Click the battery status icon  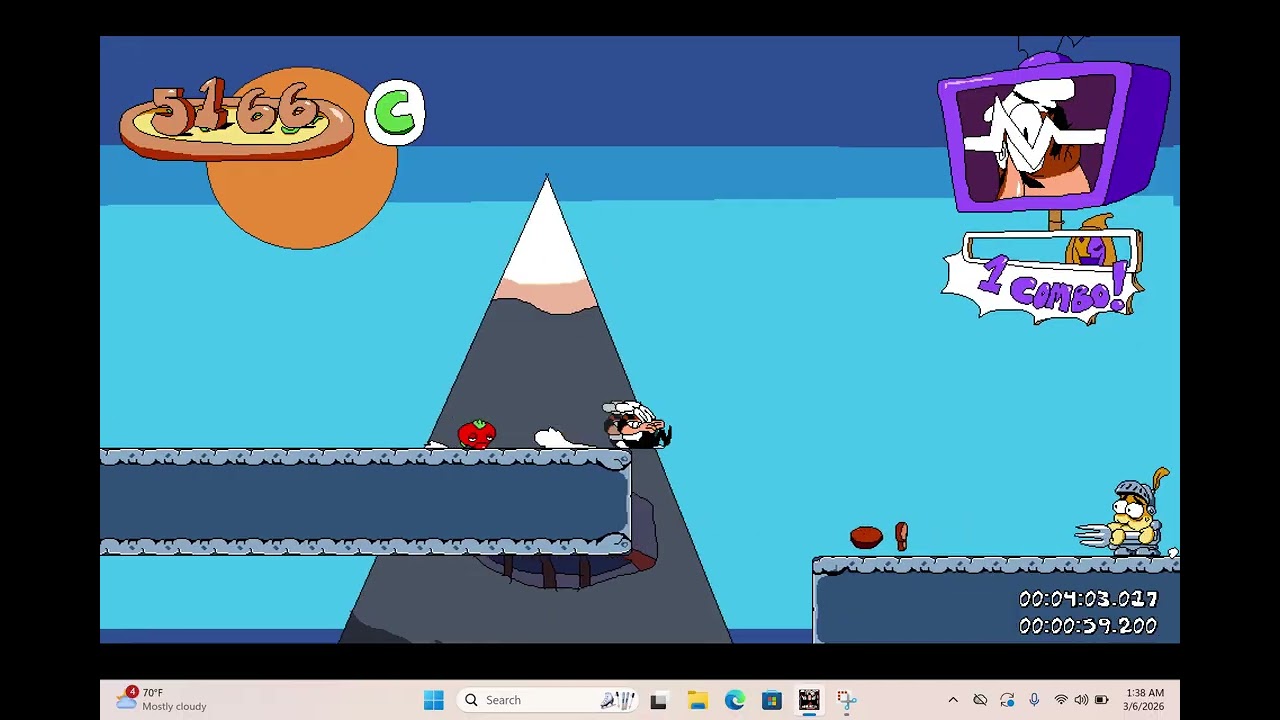(1101, 700)
